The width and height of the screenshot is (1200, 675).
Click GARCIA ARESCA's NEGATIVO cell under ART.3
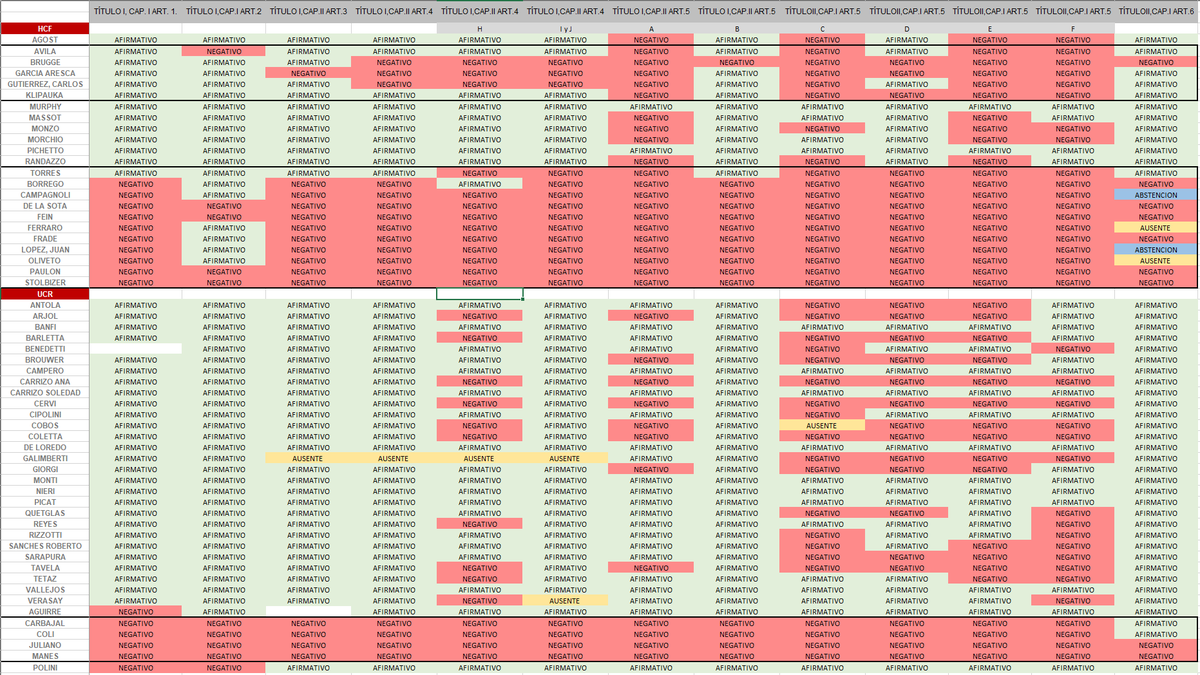[308, 73]
